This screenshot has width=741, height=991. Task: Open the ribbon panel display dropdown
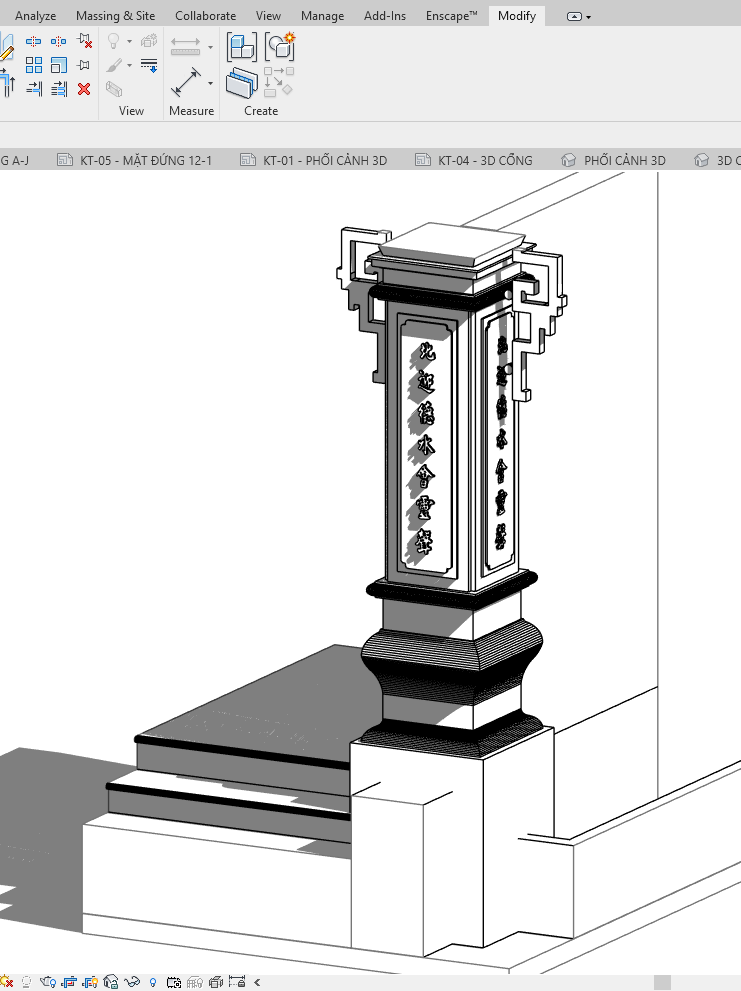point(579,16)
